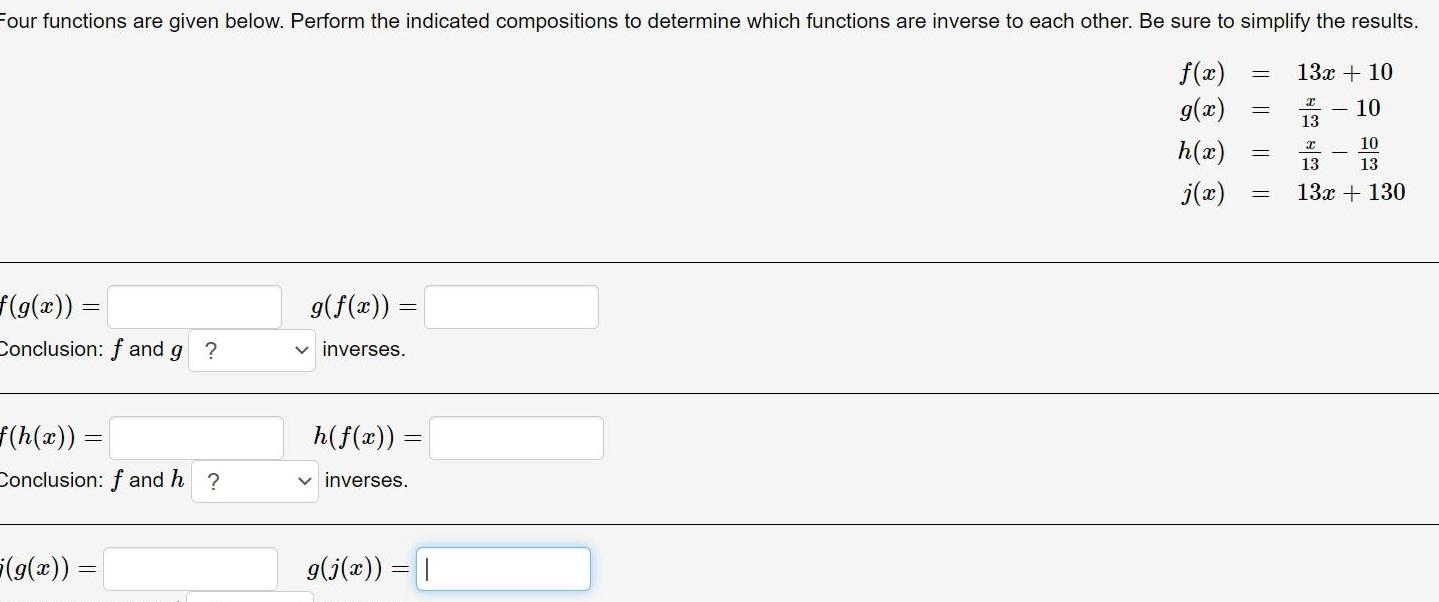Focus the highlighted g(j(x)) answer box
1439x602 pixels.
(x=503, y=568)
